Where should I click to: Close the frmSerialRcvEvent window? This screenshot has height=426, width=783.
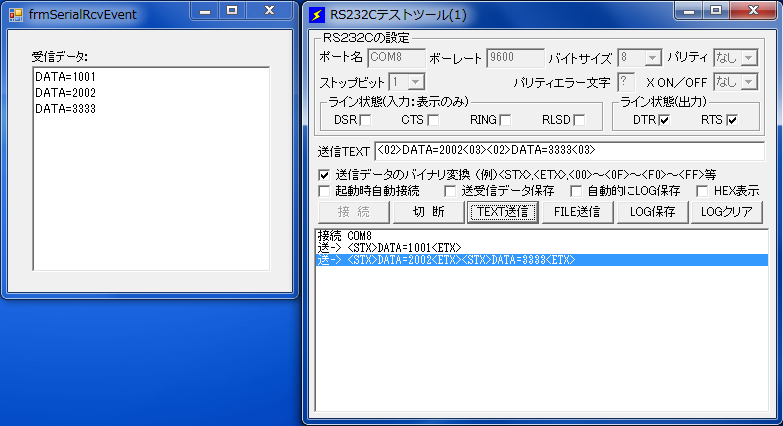(x=269, y=11)
